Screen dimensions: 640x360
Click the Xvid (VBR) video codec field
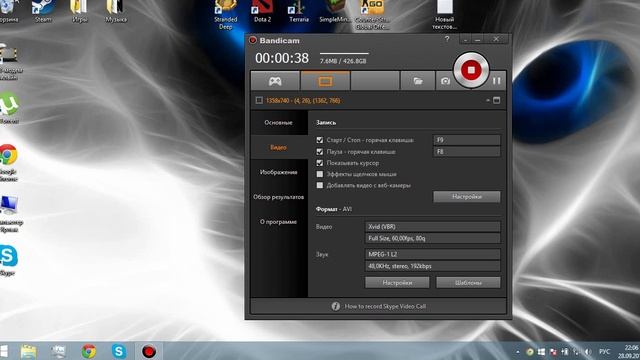pos(433,227)
